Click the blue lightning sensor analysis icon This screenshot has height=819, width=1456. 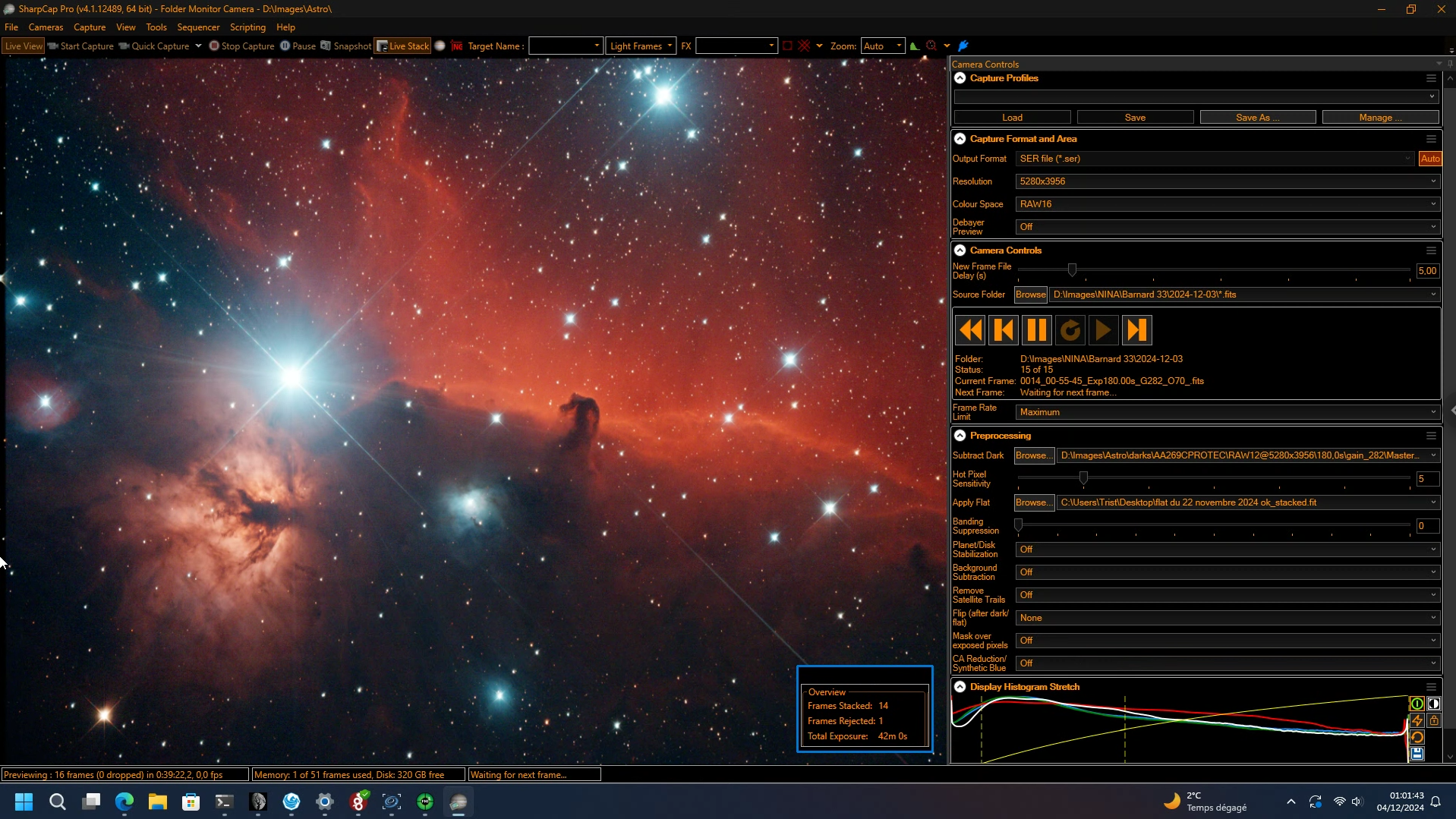[963, 46]
